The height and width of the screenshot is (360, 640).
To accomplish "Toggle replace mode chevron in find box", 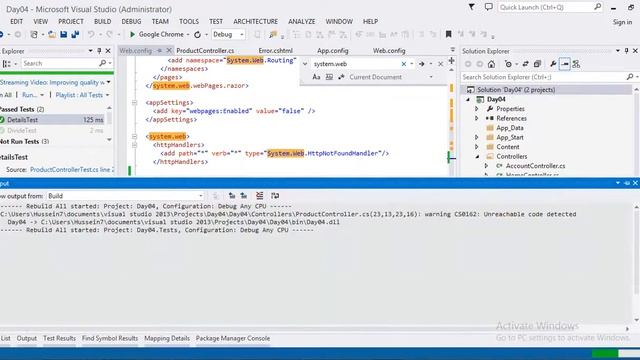I will (x=305, y=64).
